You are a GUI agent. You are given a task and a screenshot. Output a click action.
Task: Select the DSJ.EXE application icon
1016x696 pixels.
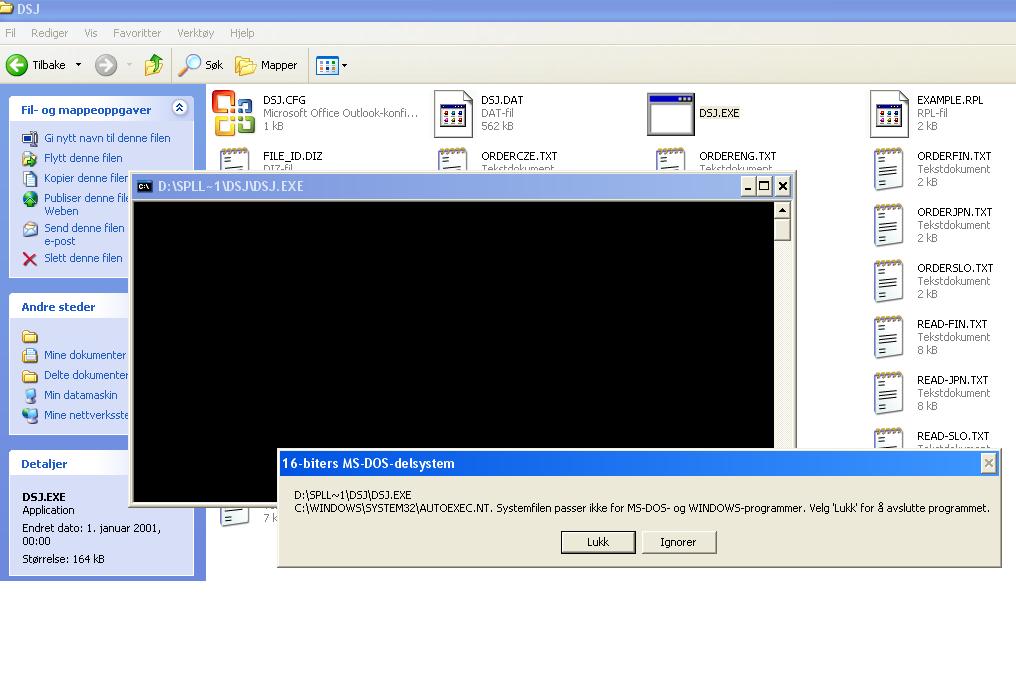(671, 114)
